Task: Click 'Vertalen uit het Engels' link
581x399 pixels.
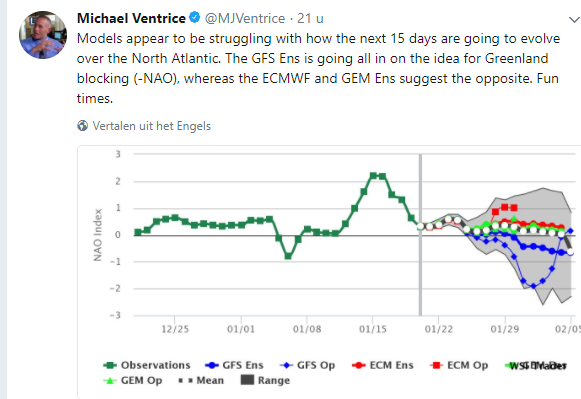Action: tap(152, 126)
